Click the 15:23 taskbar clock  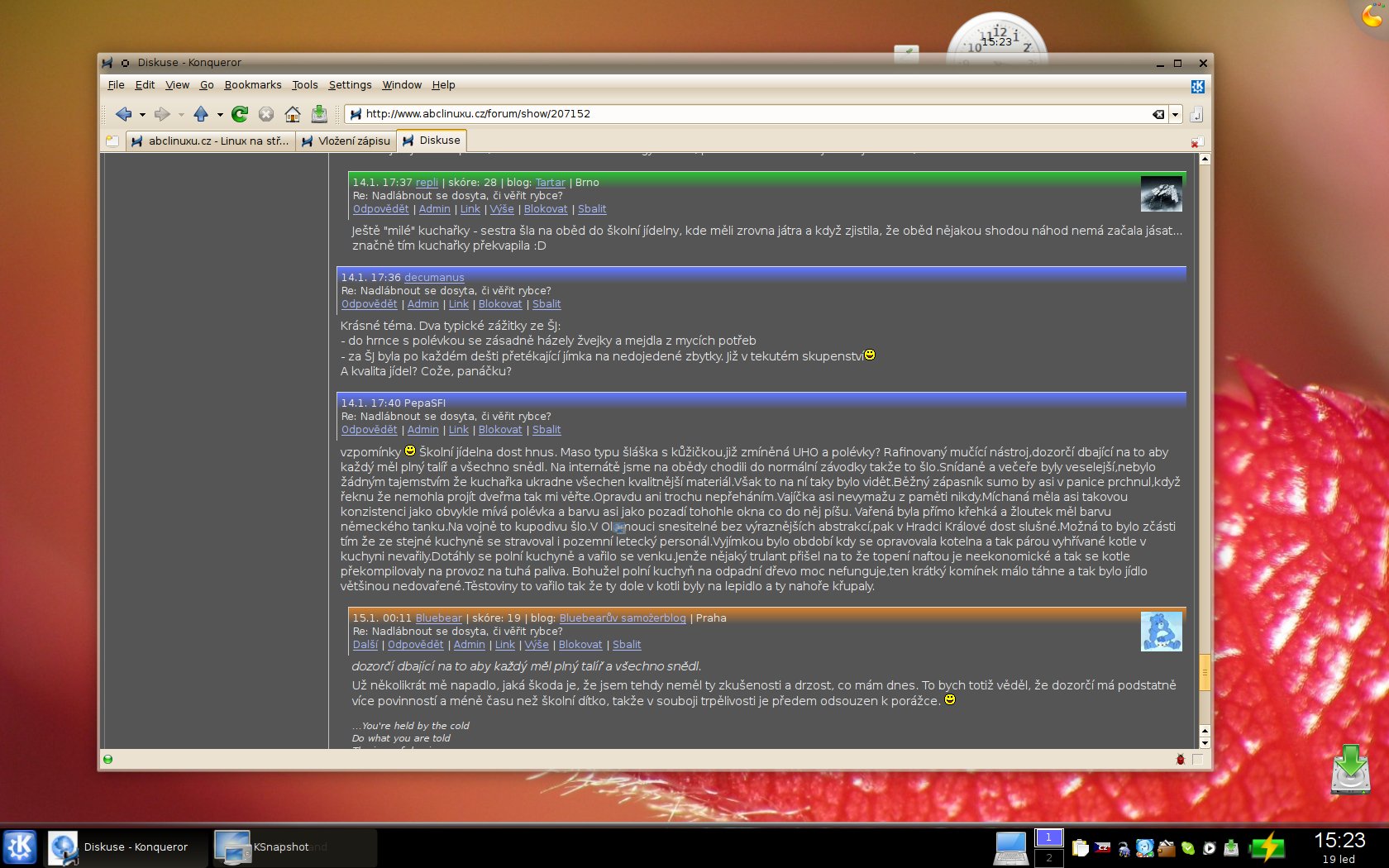point(1339,841)
